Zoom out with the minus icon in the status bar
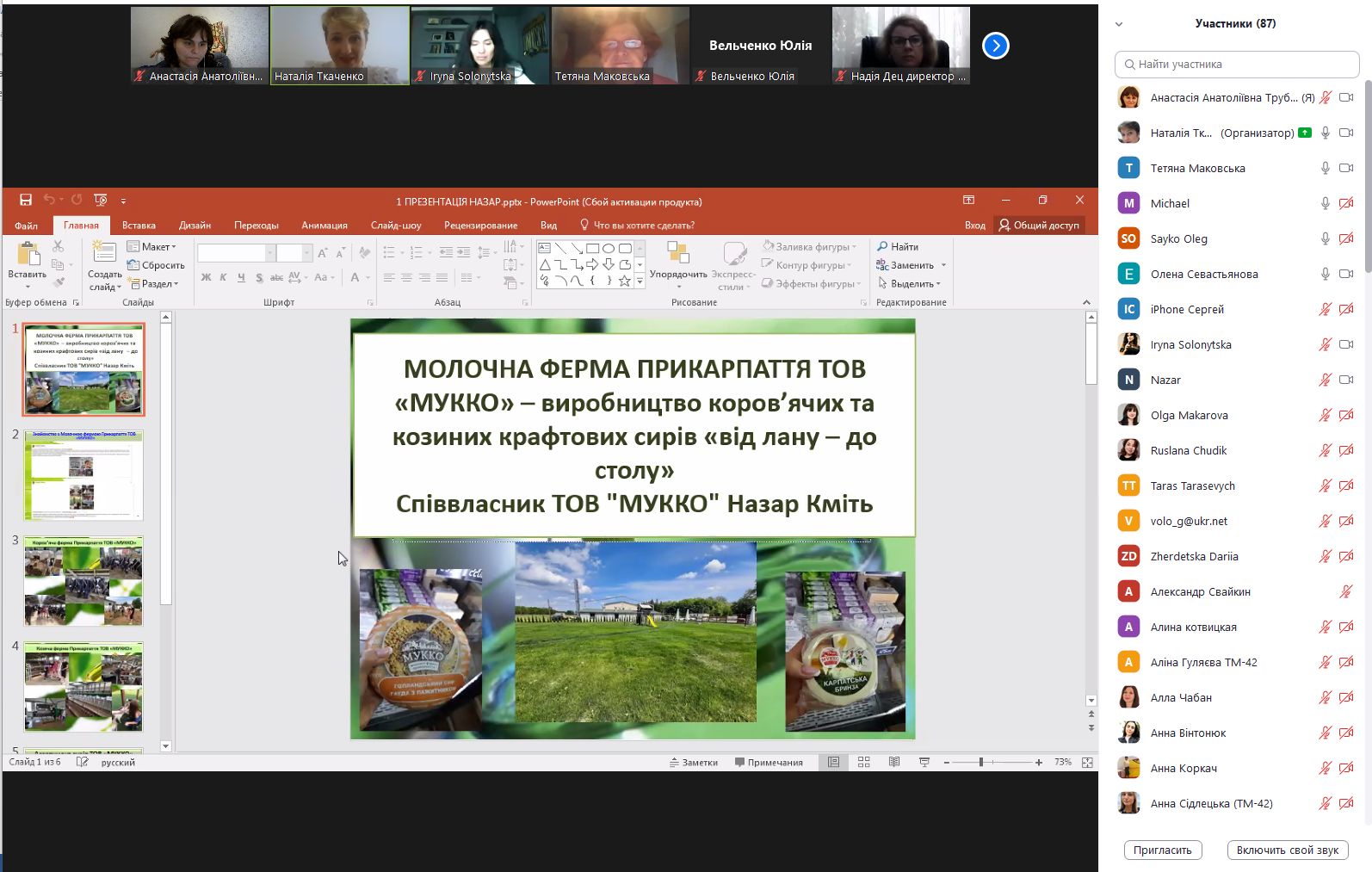This screenshot has width=1372, height=872. [x=947, y=762]
